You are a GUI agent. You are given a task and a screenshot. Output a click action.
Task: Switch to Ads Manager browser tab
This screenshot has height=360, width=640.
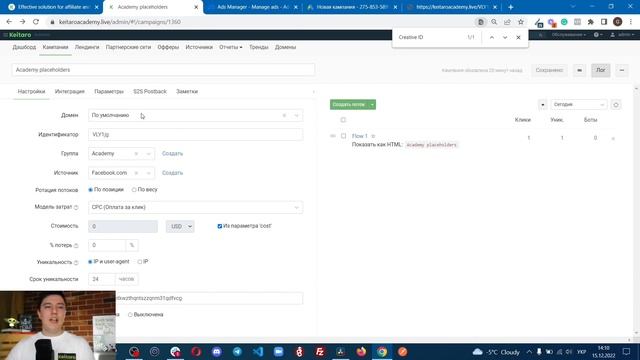[x=253, y=7]
